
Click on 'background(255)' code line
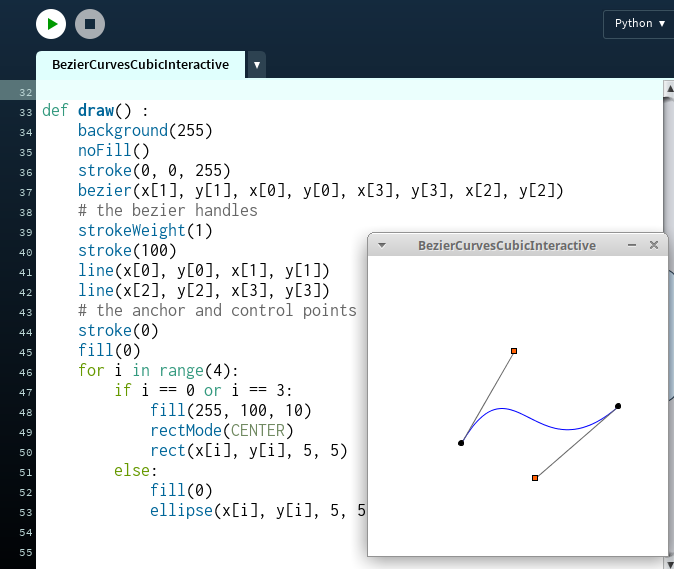coord(145,131)
